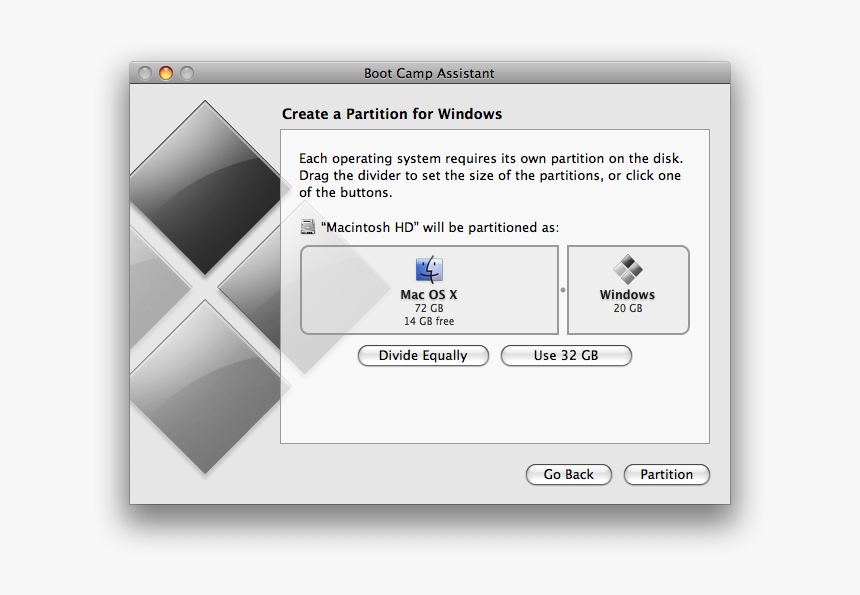Click the gray zoom button in title bar

187,73
